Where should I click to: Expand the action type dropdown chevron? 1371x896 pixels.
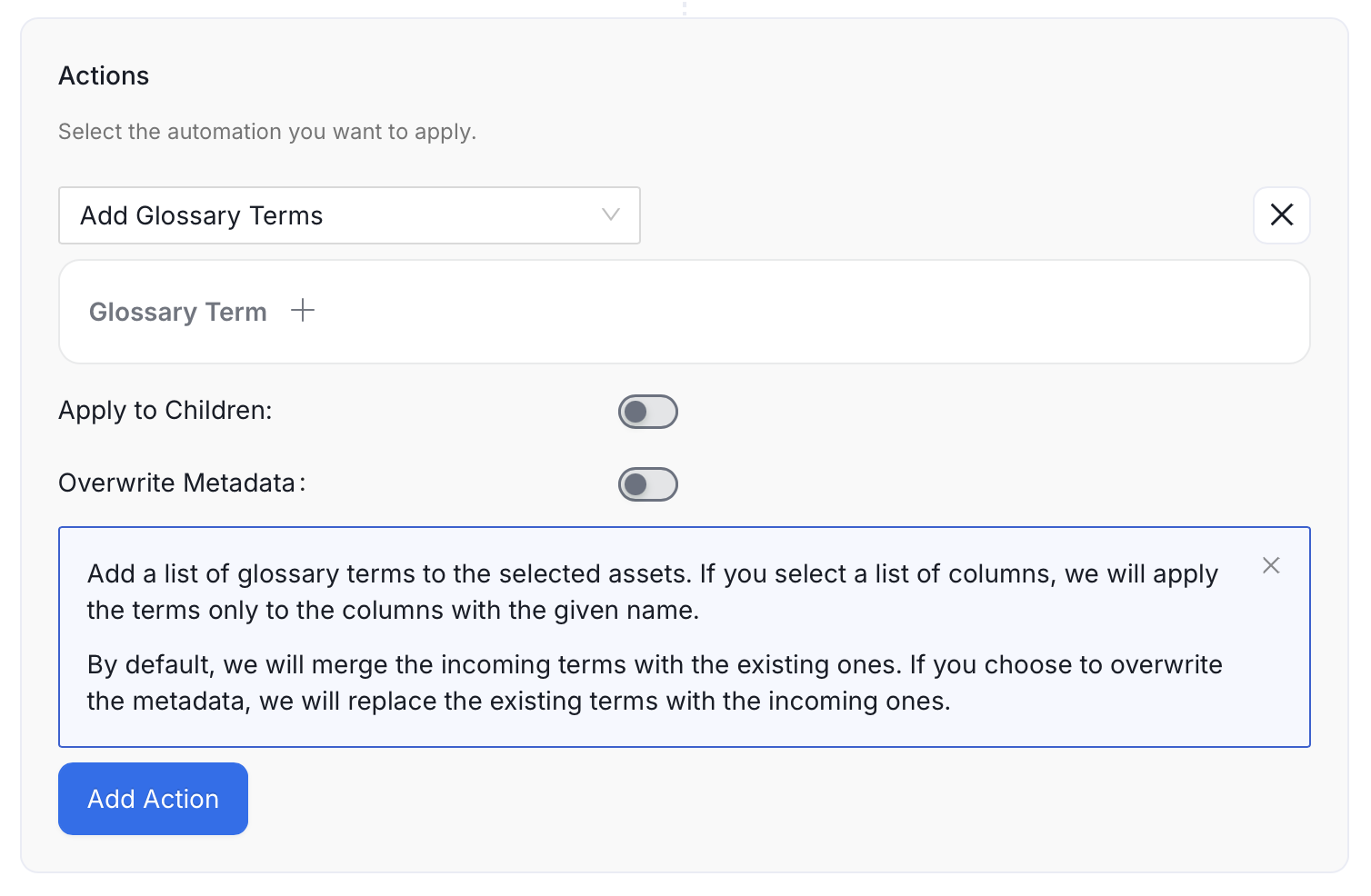point(611,214)
